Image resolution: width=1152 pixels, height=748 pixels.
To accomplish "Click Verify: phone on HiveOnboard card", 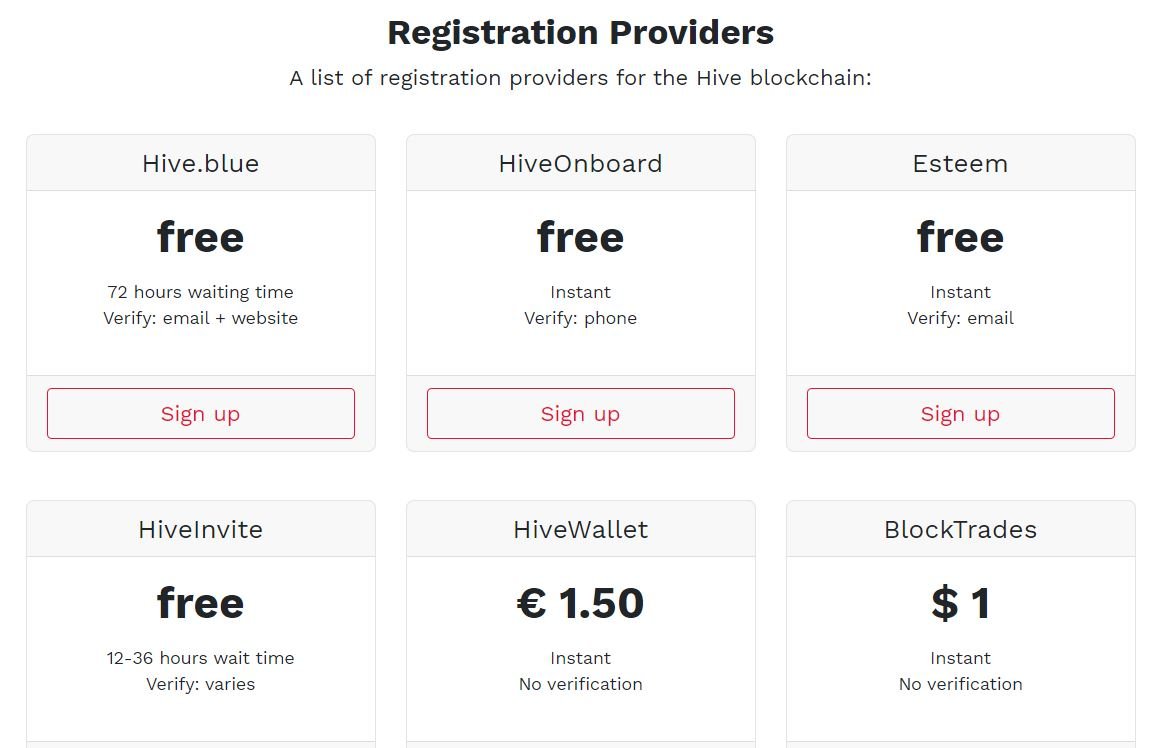I will click(x=580, y=318).
